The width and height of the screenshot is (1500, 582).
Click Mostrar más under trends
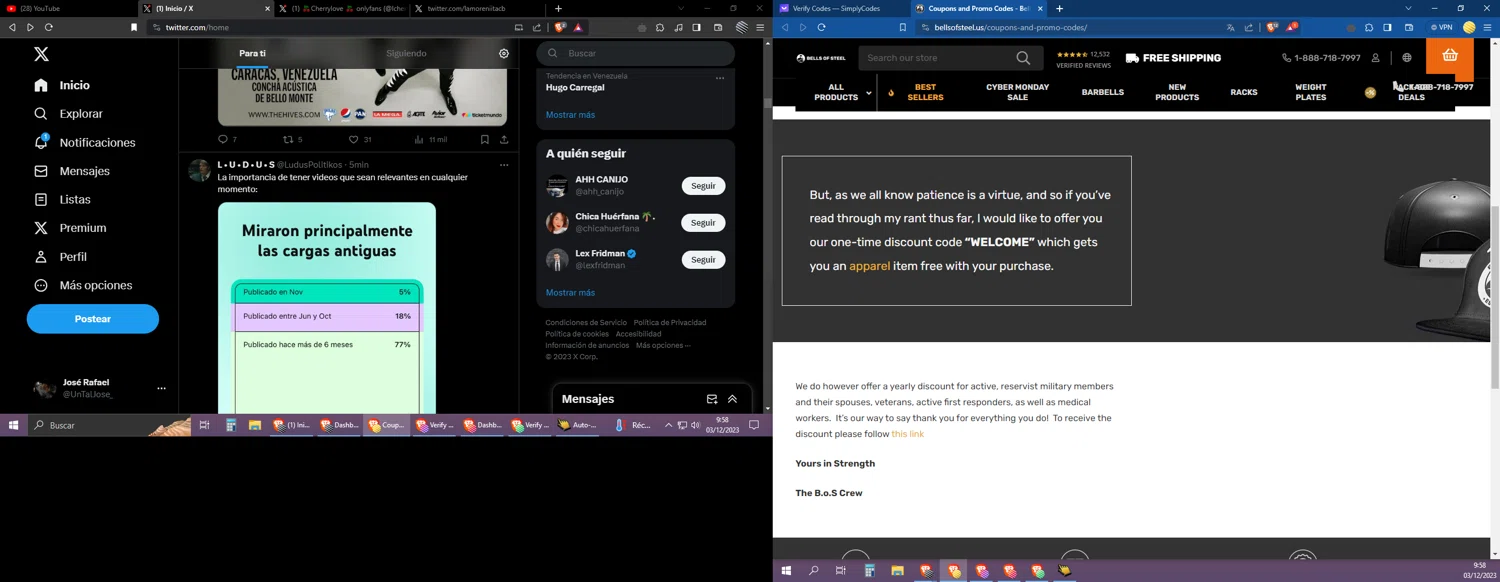[x=570, y=115]
